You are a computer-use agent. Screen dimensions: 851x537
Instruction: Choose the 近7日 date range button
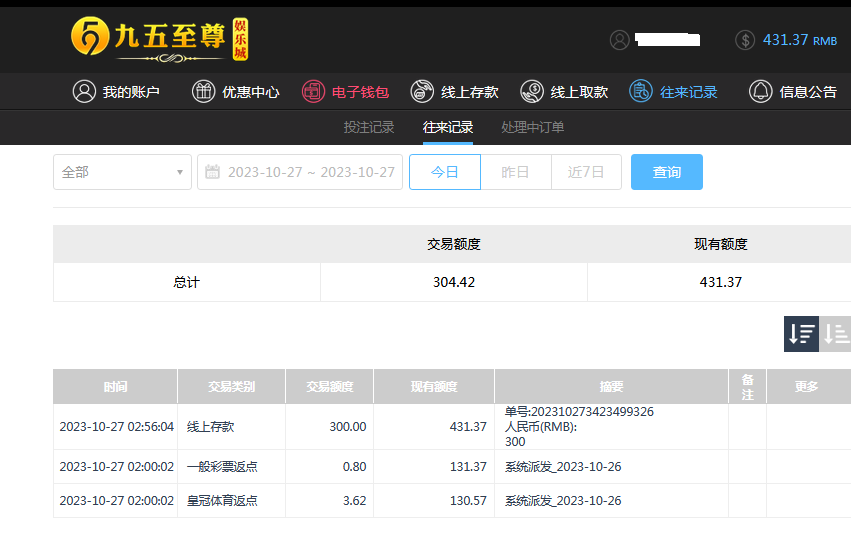point(586,172)
